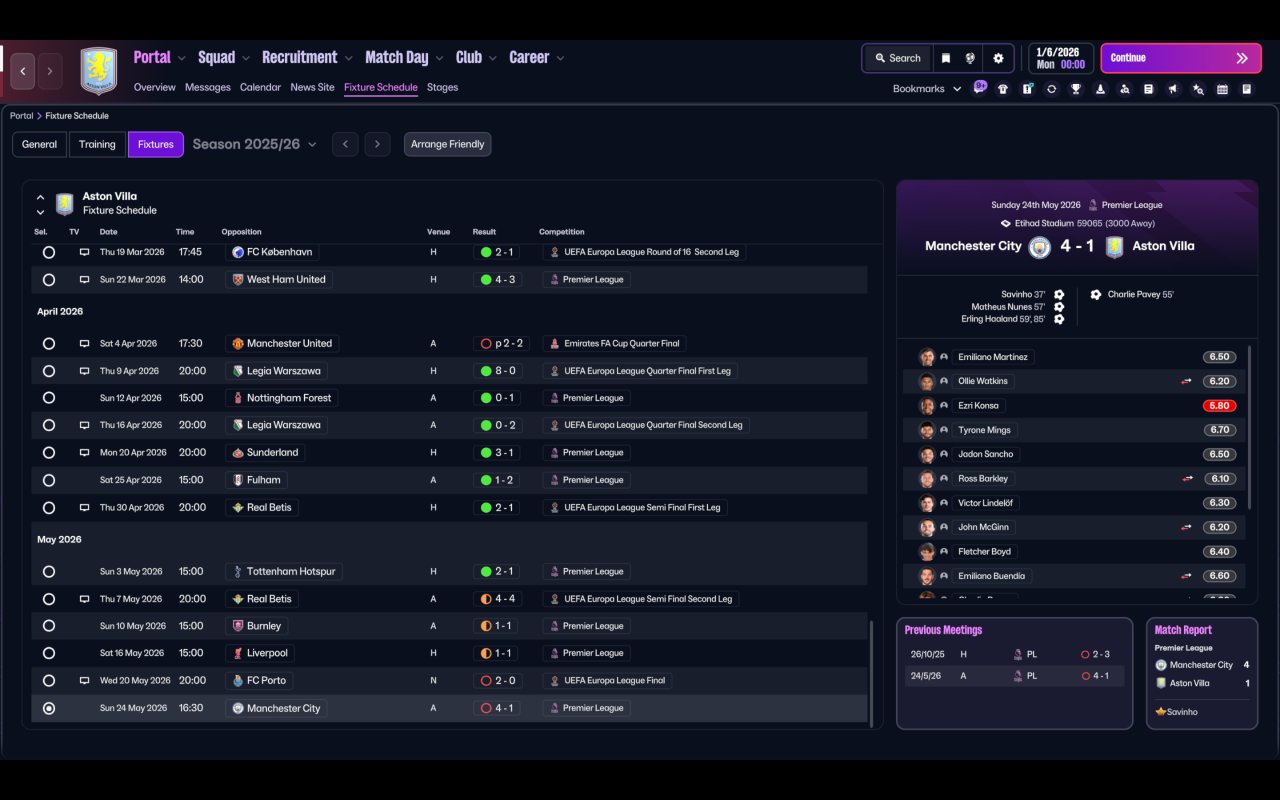Switch to the Training tab
This screenshot has height=800, width=1280.
coord(97,144)
